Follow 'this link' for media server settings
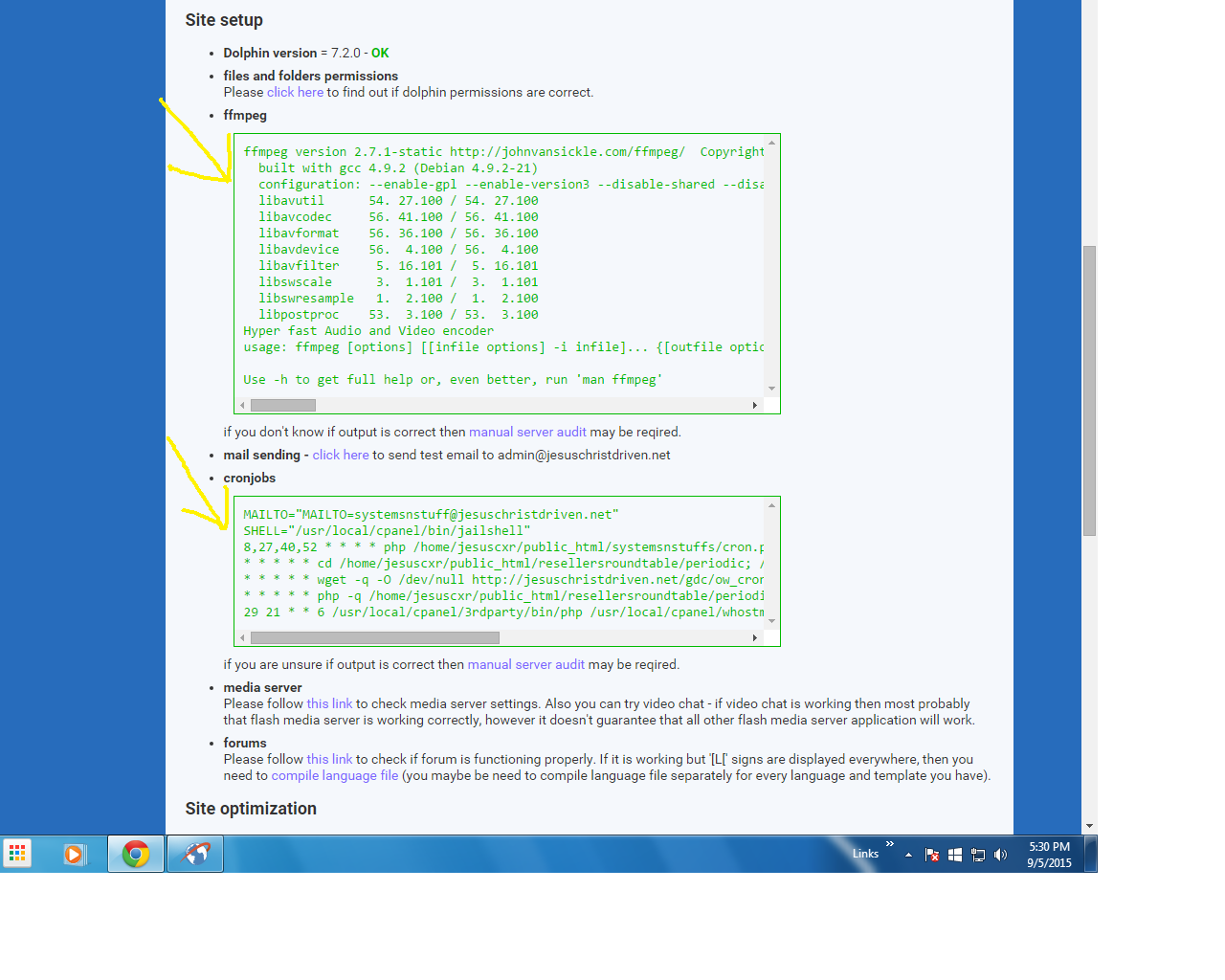 (329, 703)
